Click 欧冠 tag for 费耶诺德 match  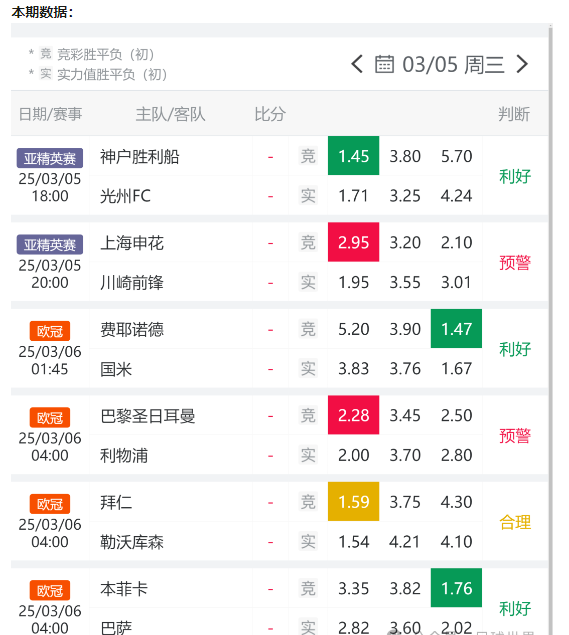click(50, 331)
